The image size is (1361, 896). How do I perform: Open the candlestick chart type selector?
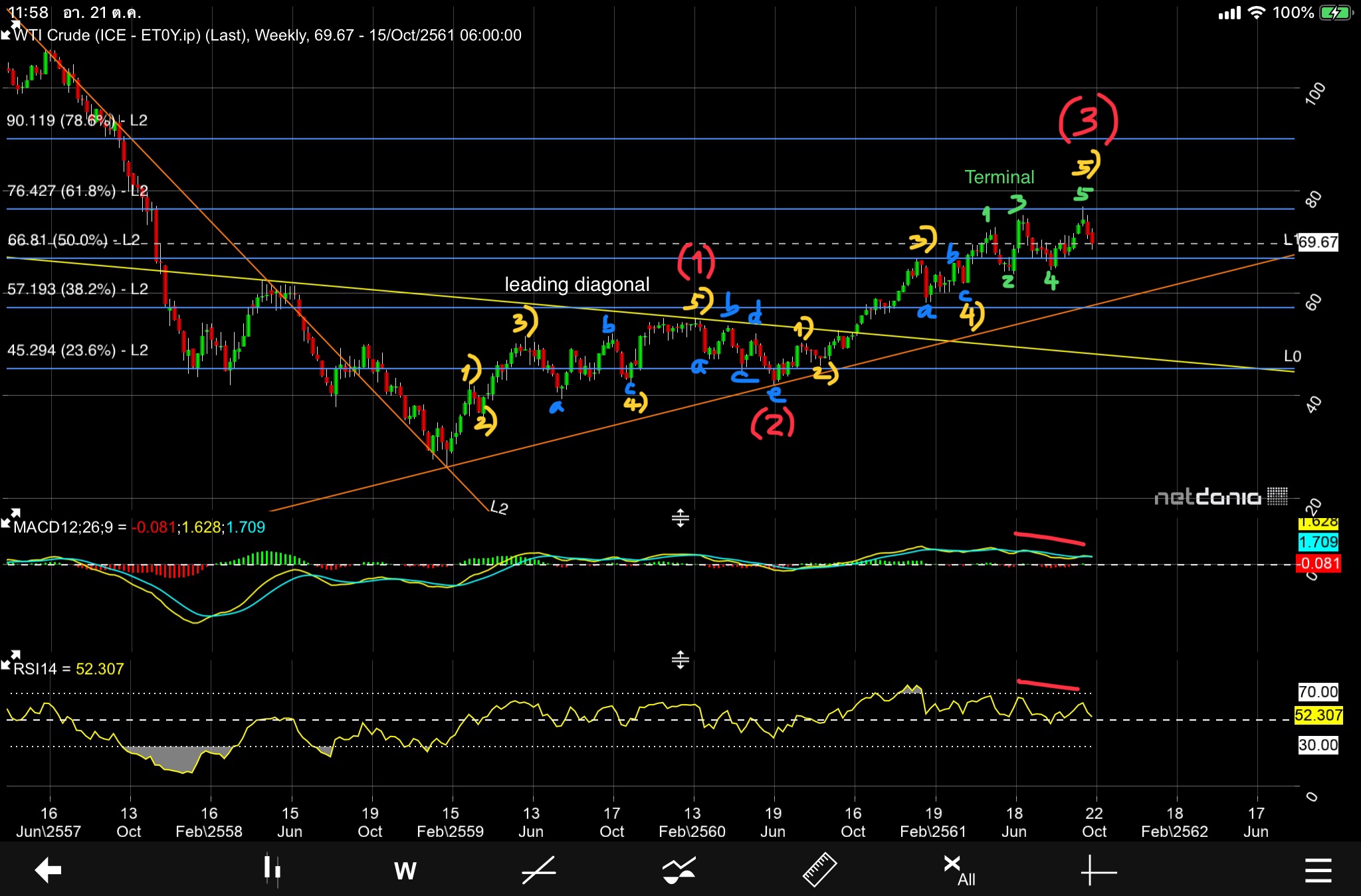(x=272, y=870)
